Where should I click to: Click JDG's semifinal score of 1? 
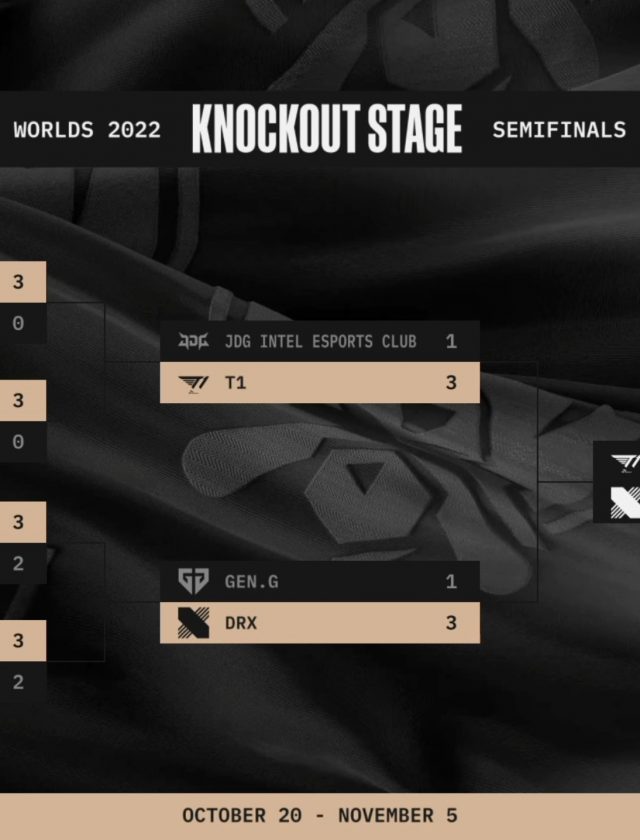[x=451, y=342]
